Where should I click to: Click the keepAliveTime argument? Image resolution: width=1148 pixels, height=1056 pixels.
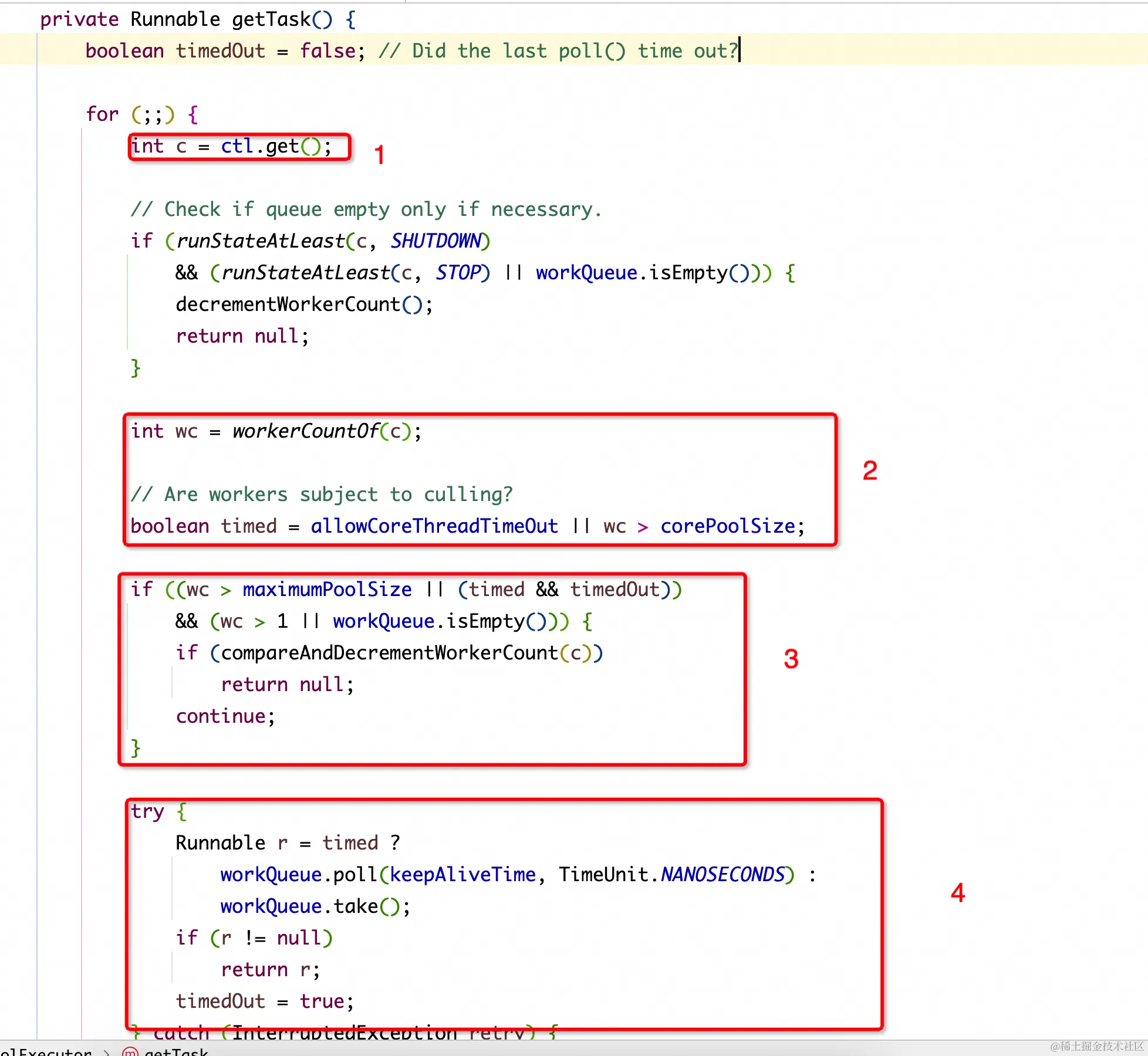[x=462, y=875]
